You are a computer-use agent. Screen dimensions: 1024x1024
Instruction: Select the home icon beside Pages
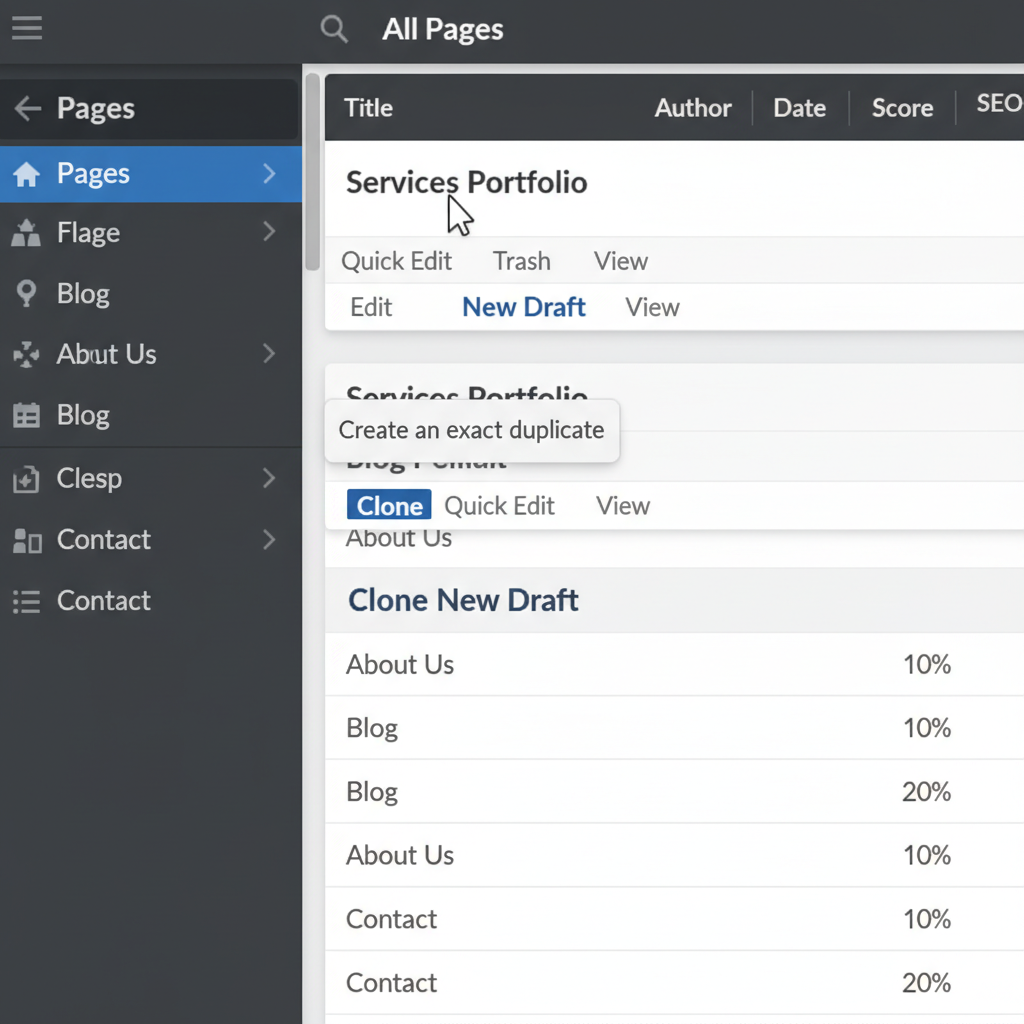point(27,173)
